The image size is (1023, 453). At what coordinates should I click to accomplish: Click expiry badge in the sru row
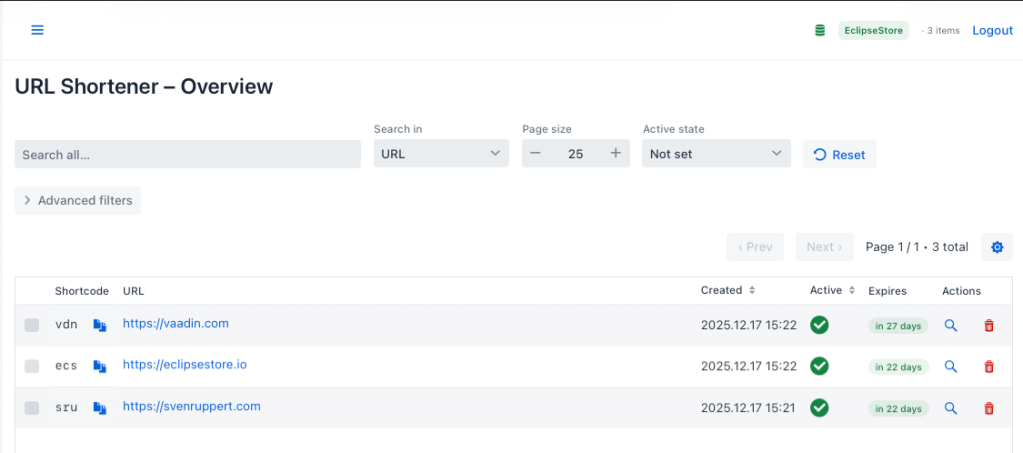[898, 409]
